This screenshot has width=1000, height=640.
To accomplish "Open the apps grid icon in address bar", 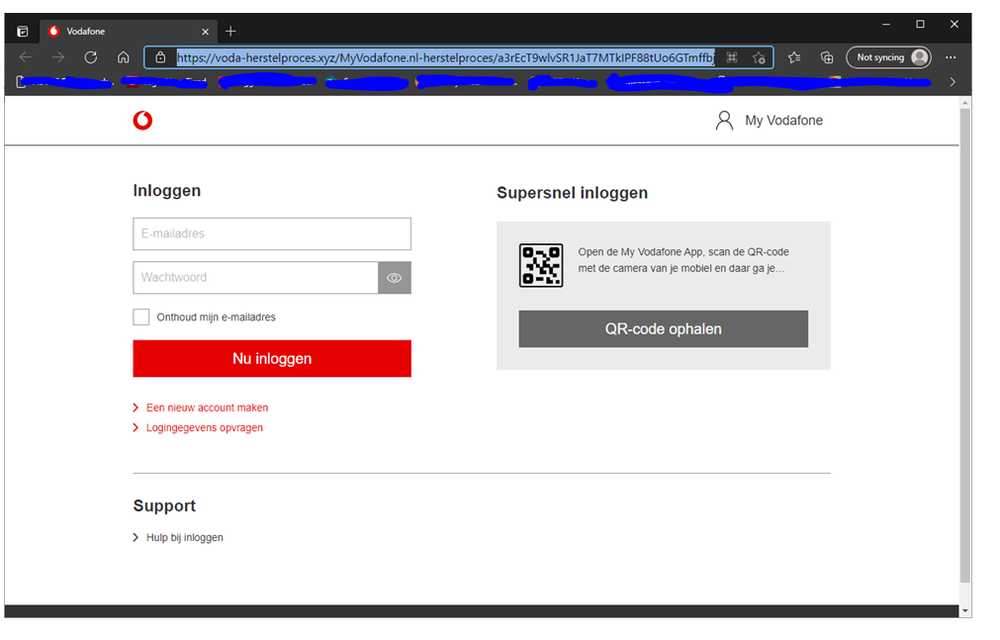I will pos(732,57).
